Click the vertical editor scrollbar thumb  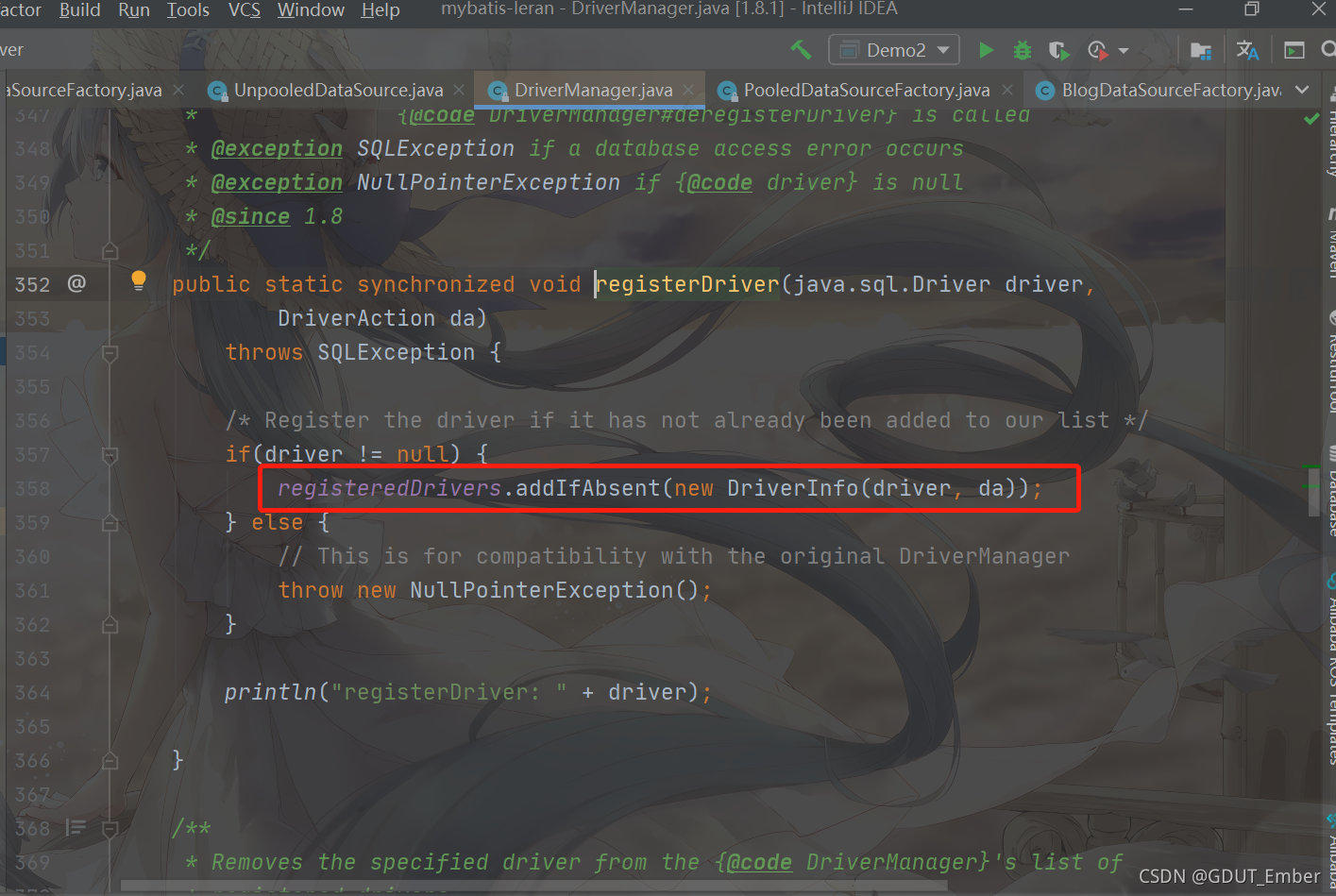click(1313, 492)
